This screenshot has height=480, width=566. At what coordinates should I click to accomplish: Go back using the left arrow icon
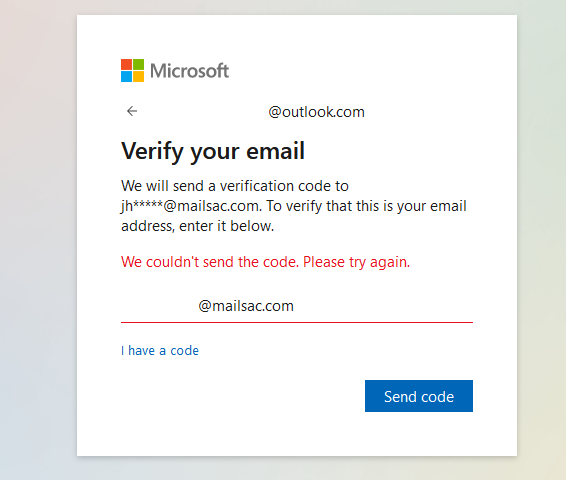(132, 111)
